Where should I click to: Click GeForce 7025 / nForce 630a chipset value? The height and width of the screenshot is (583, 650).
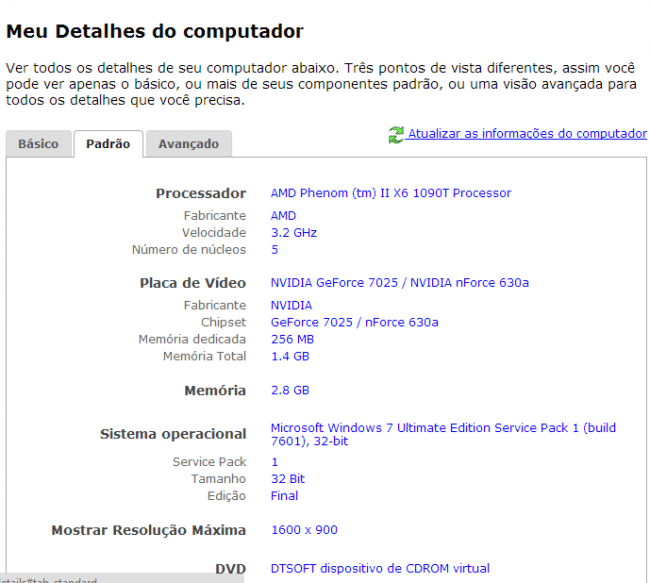click(x=354, y=322)
